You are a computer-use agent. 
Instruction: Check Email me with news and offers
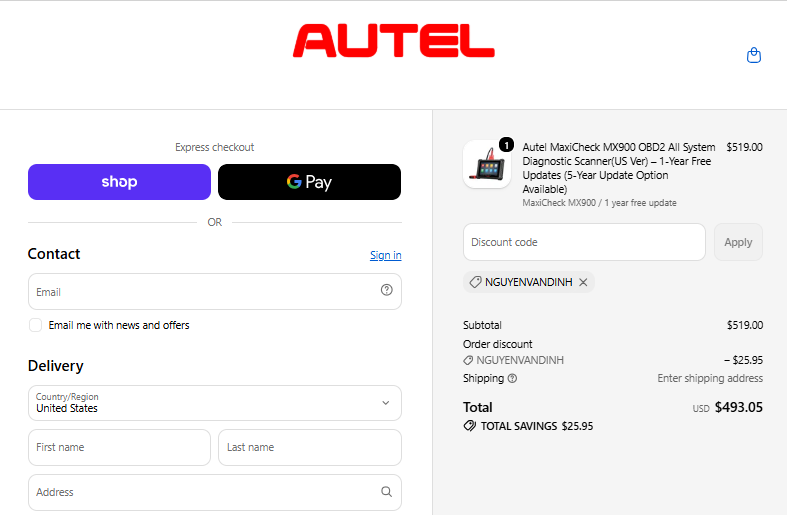(35, 325)
